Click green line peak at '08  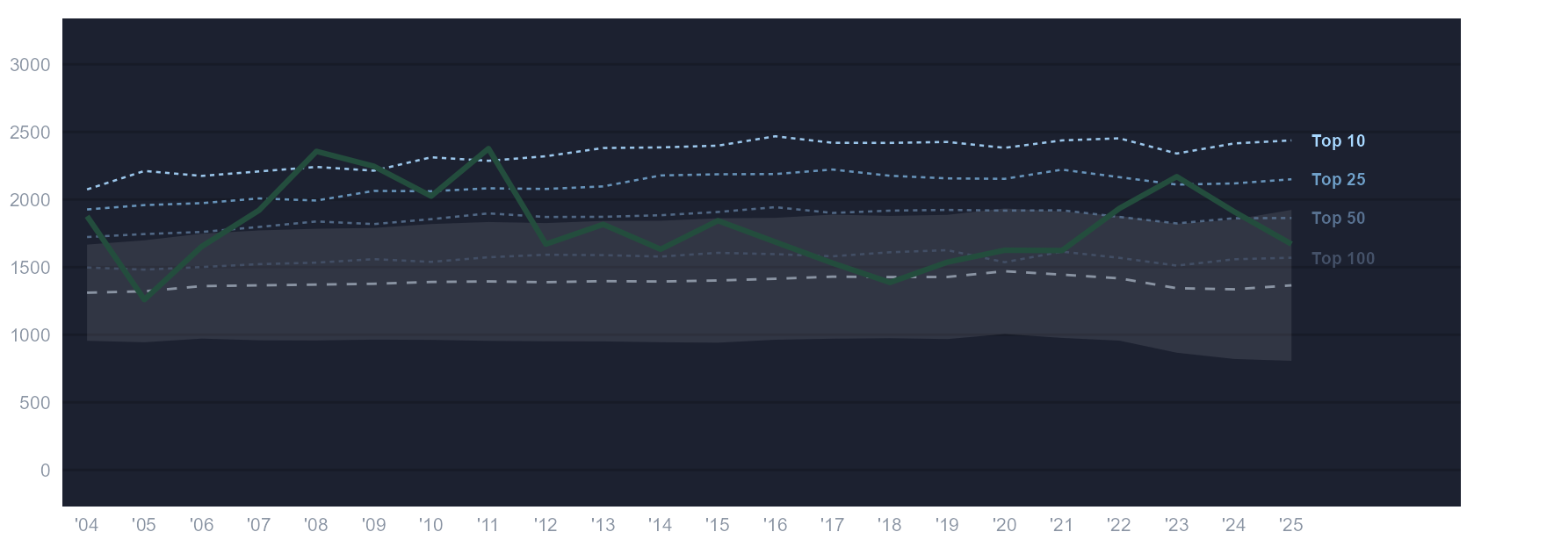pos(316,151)
